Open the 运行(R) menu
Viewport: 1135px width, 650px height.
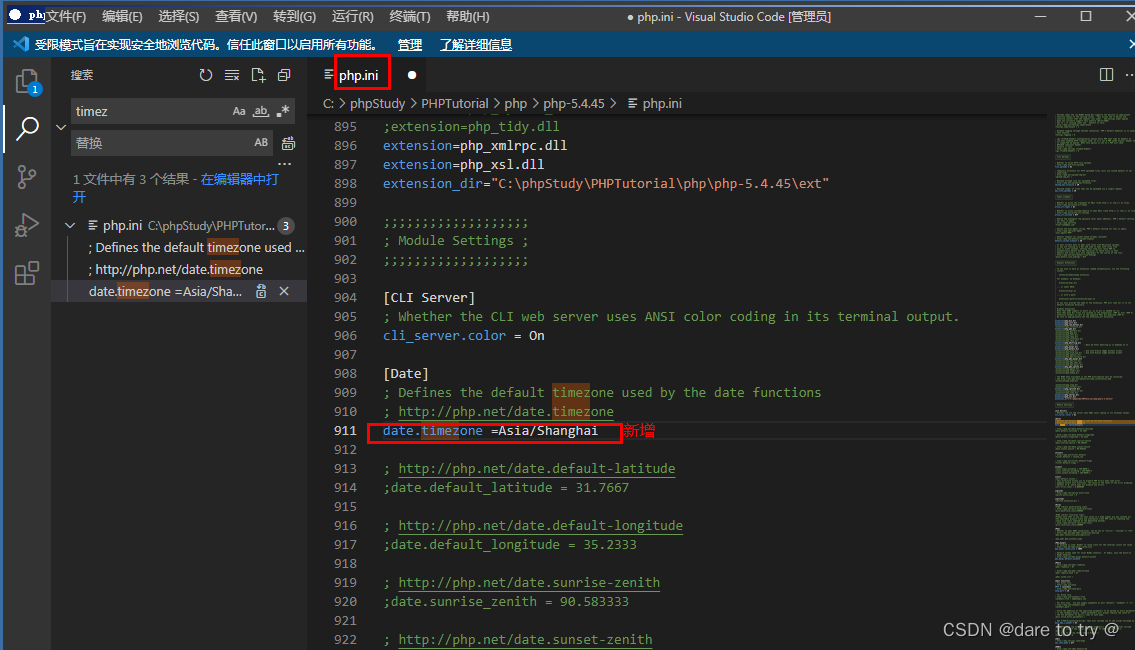point(353,16)
